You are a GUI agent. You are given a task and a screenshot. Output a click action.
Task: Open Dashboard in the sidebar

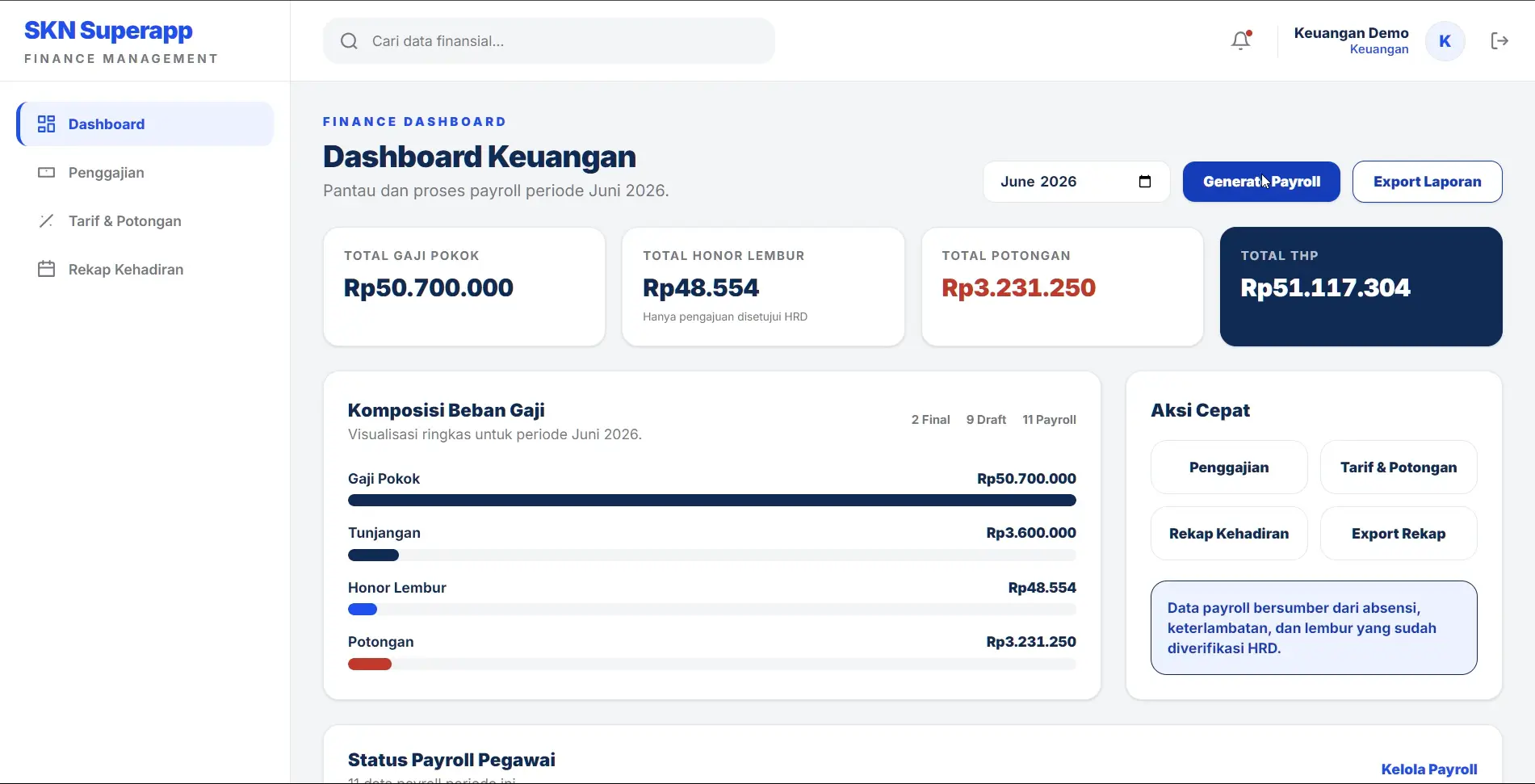(x=145, y=124)
